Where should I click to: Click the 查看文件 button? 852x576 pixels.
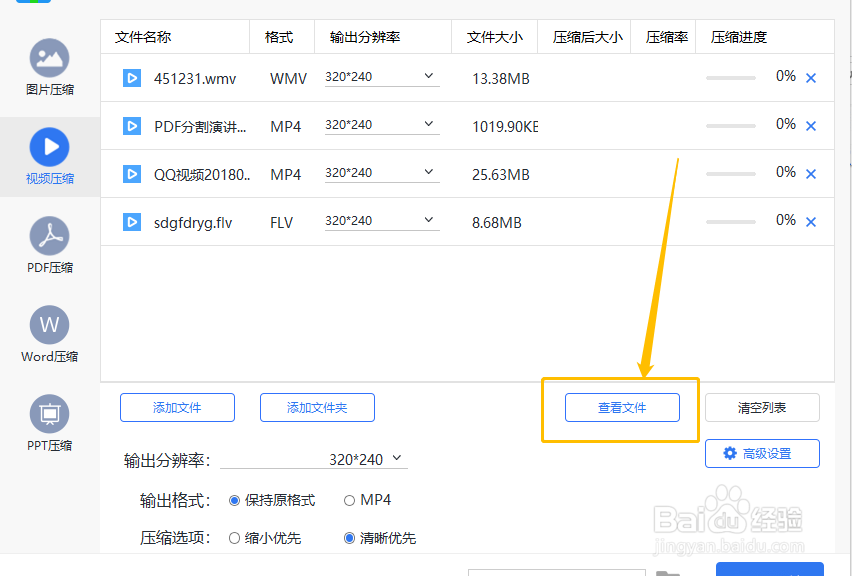(622, 408)
